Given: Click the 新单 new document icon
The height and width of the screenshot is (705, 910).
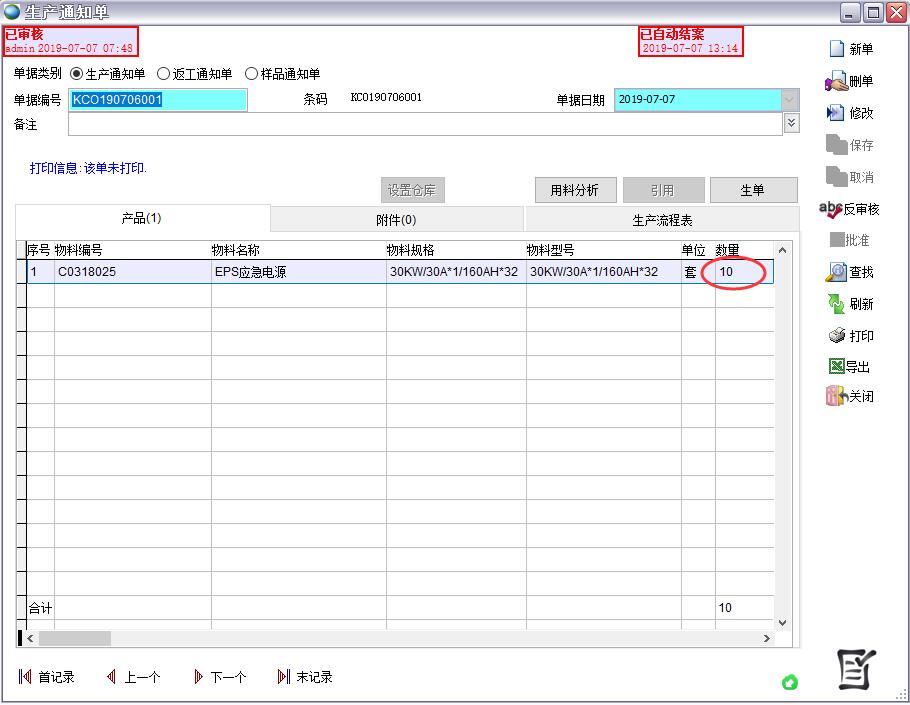Looking at the screenshot, I should 837,49.
